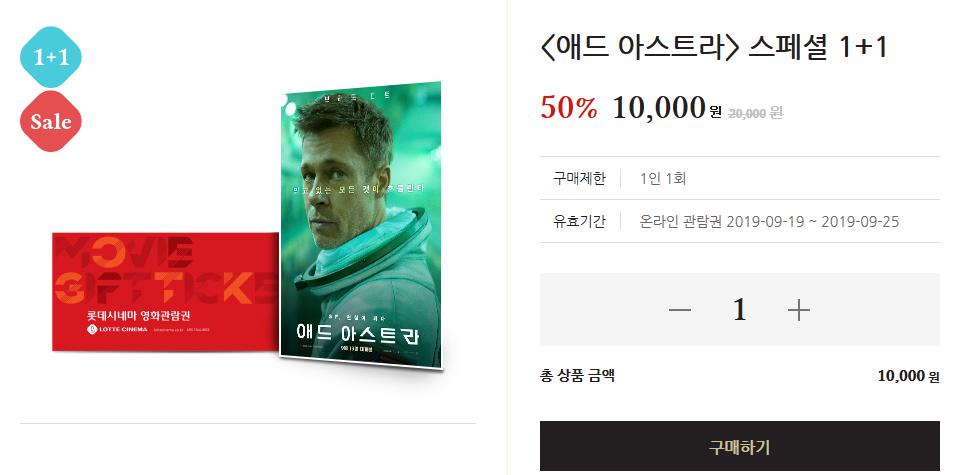Increase quantity with the plus icon
Screen dimensions: 955x475
point(798,310)
